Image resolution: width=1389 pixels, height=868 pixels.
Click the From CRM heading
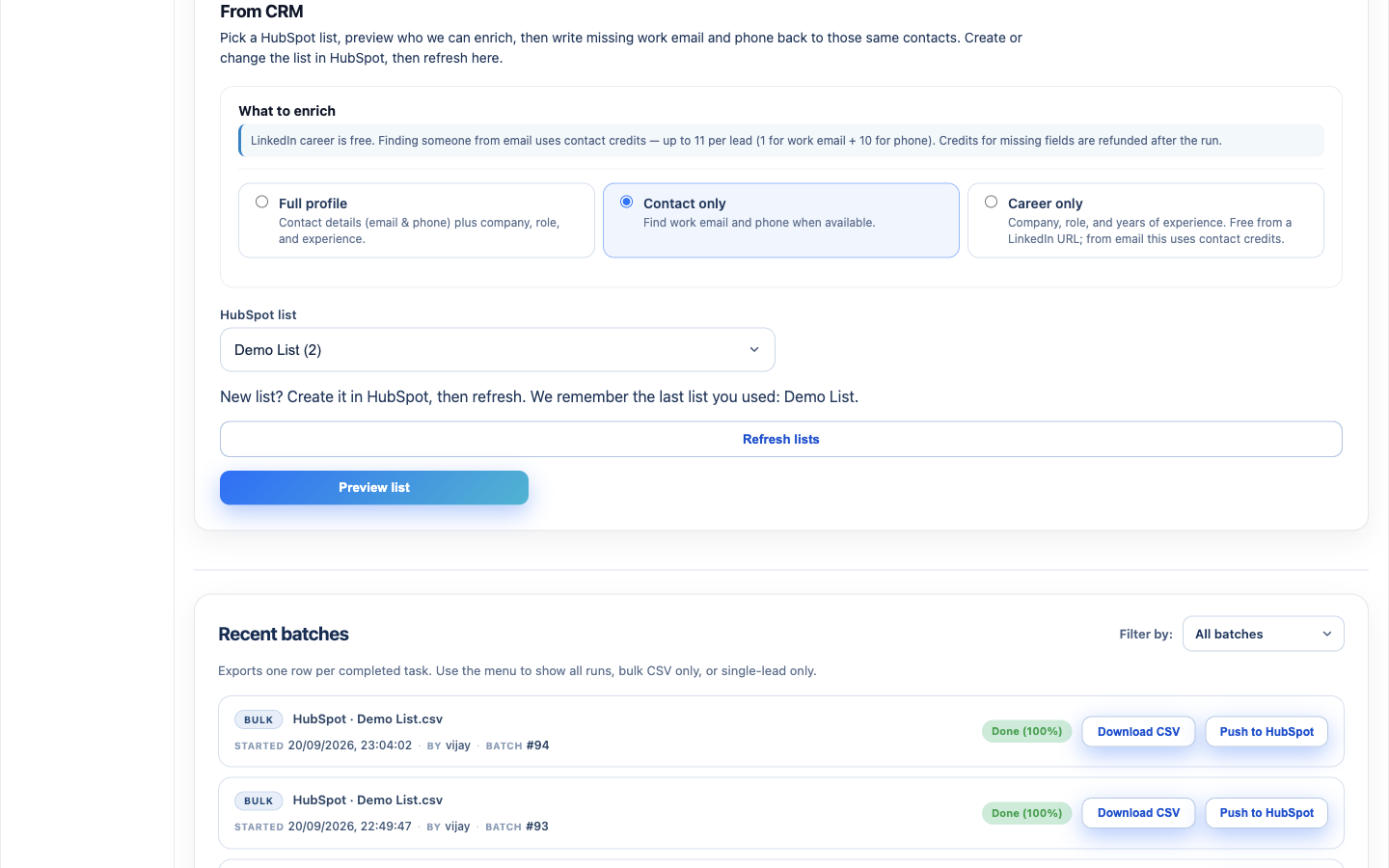pyautogui.click(x=261, y=12)
